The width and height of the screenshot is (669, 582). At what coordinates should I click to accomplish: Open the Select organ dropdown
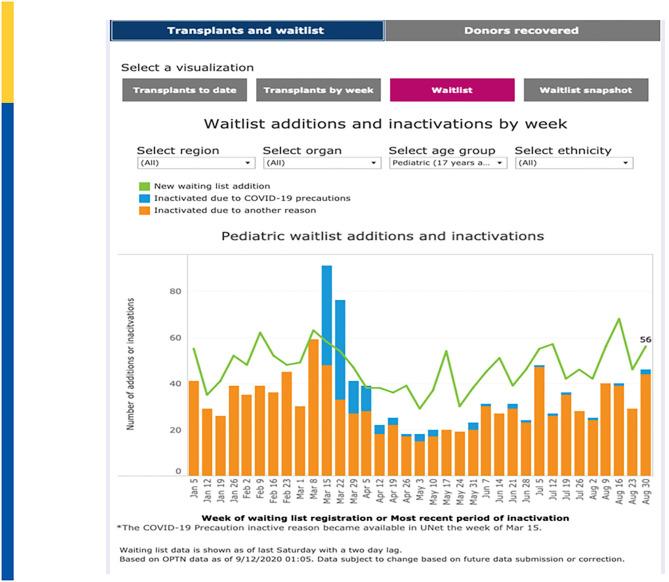pos(321,162)
